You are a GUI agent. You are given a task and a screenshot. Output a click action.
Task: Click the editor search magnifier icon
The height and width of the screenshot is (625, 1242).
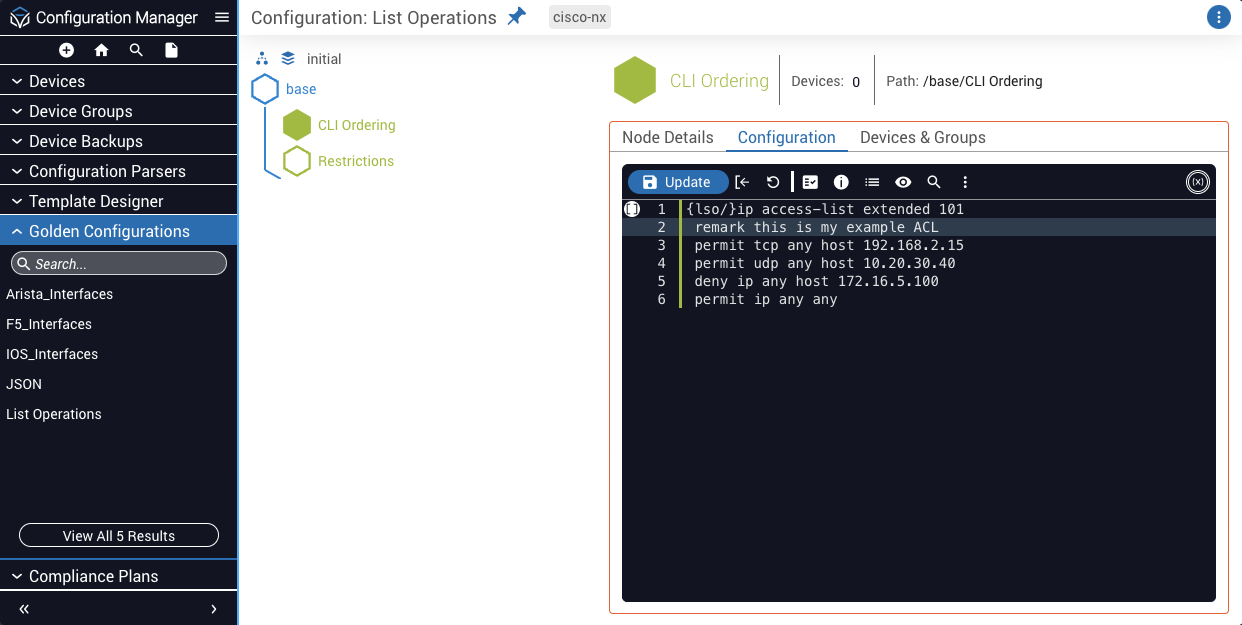coord(933,182)
